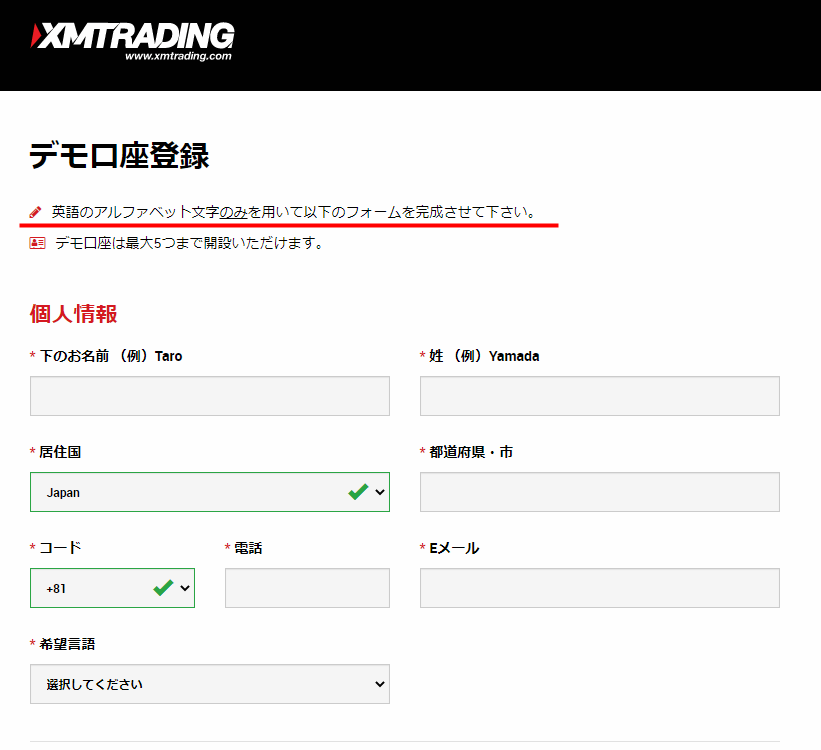Click the first name input field (Taro example)

(210, 396)
